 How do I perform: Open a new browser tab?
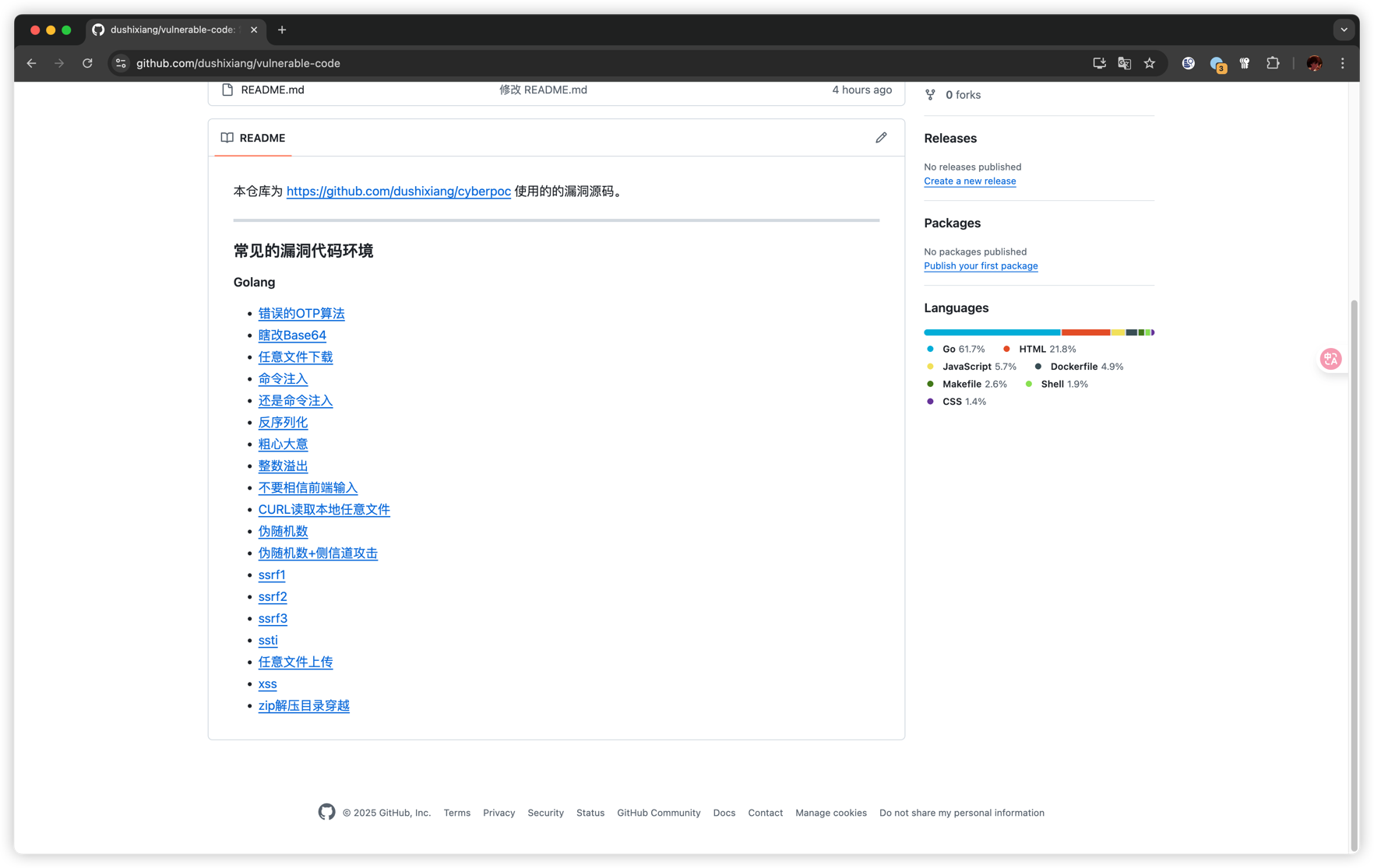pyautogui.click(x=282, y=30)
